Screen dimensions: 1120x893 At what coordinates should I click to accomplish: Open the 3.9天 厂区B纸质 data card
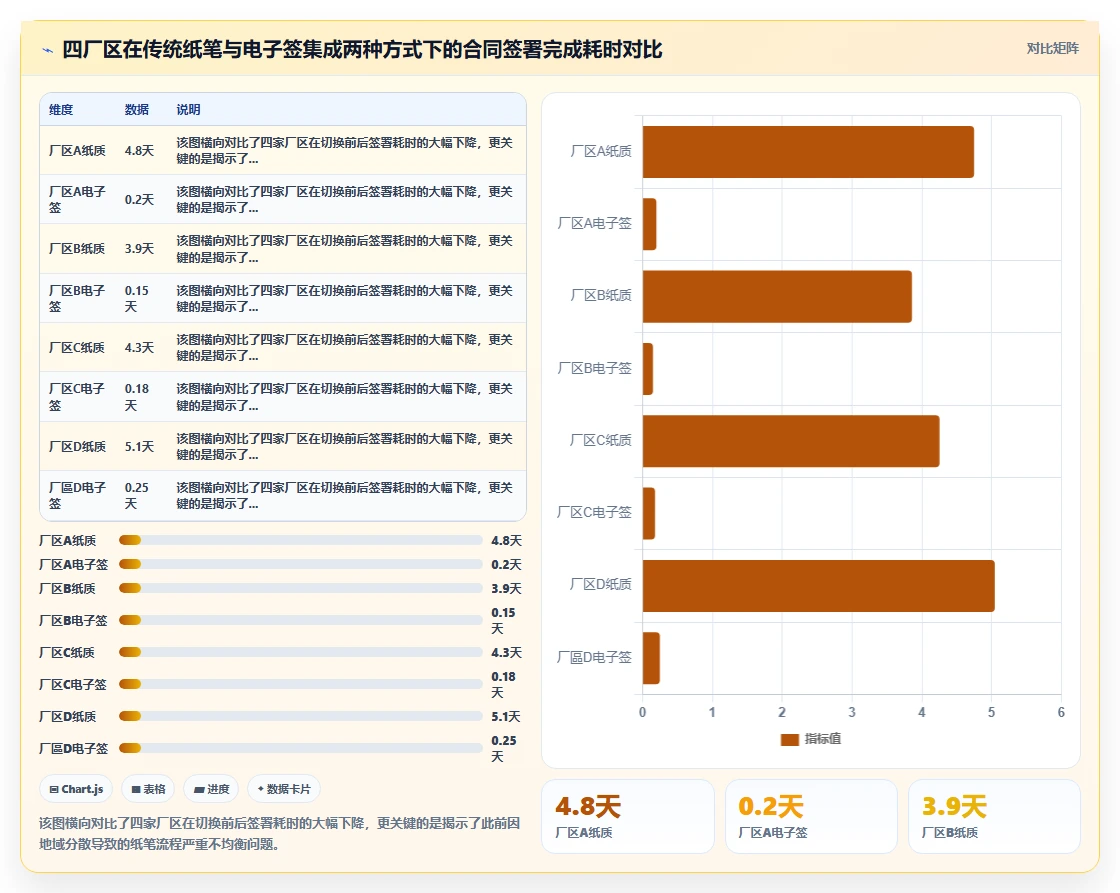coord(994,816)
